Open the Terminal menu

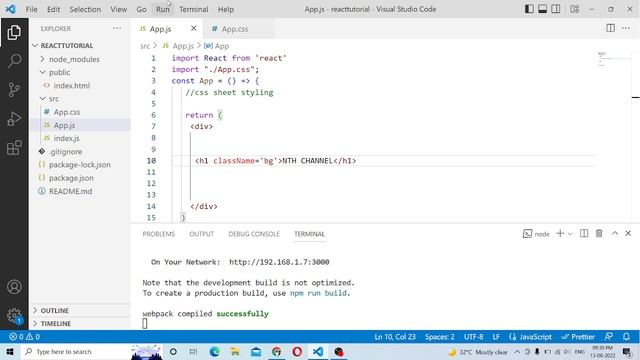pos(193,9)
